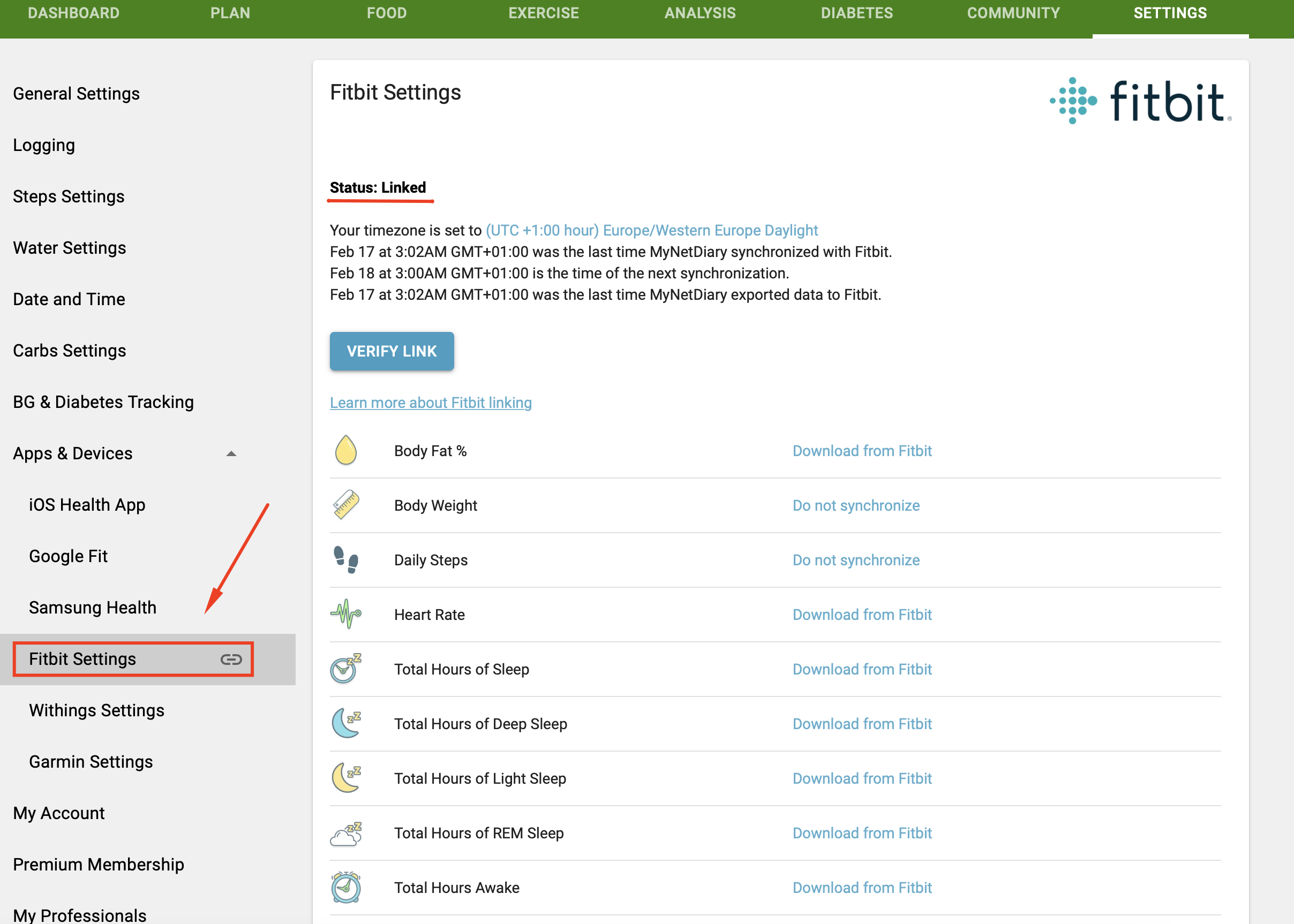Open Garmin Settings in sidebar
1294x924 pixels.
(x=91, y=762)
